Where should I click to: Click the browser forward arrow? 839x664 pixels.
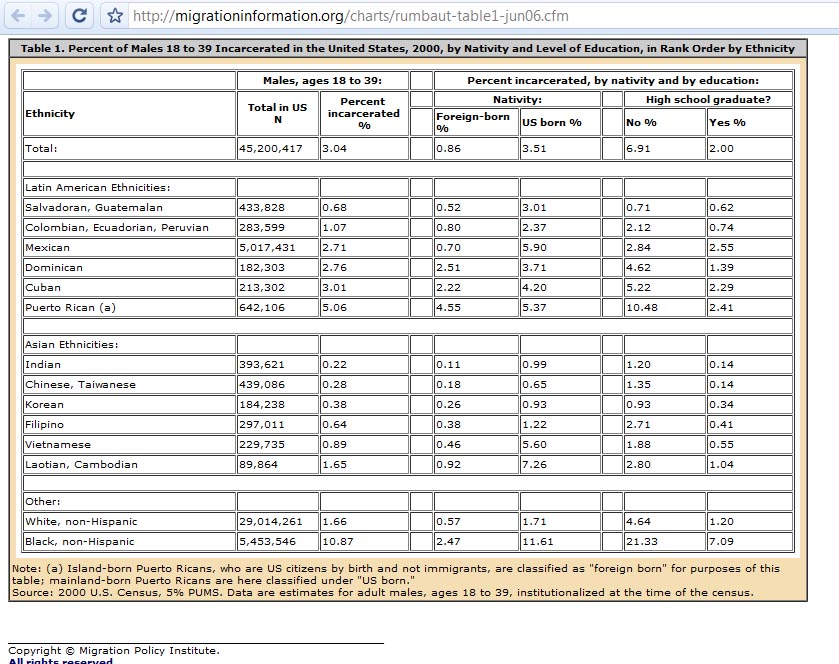[46, 15]
